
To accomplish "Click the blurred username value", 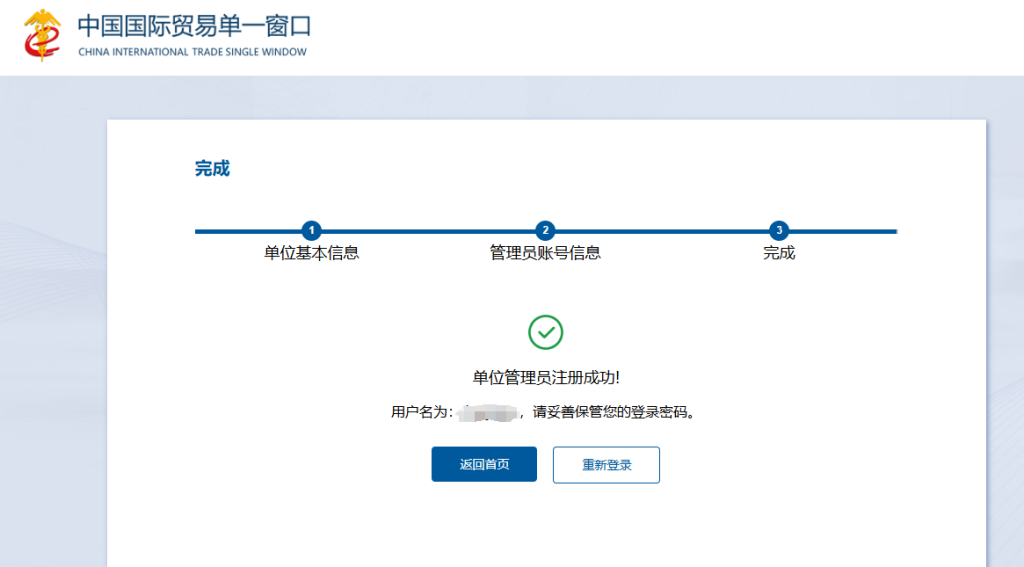I will [x=485, y=412].
